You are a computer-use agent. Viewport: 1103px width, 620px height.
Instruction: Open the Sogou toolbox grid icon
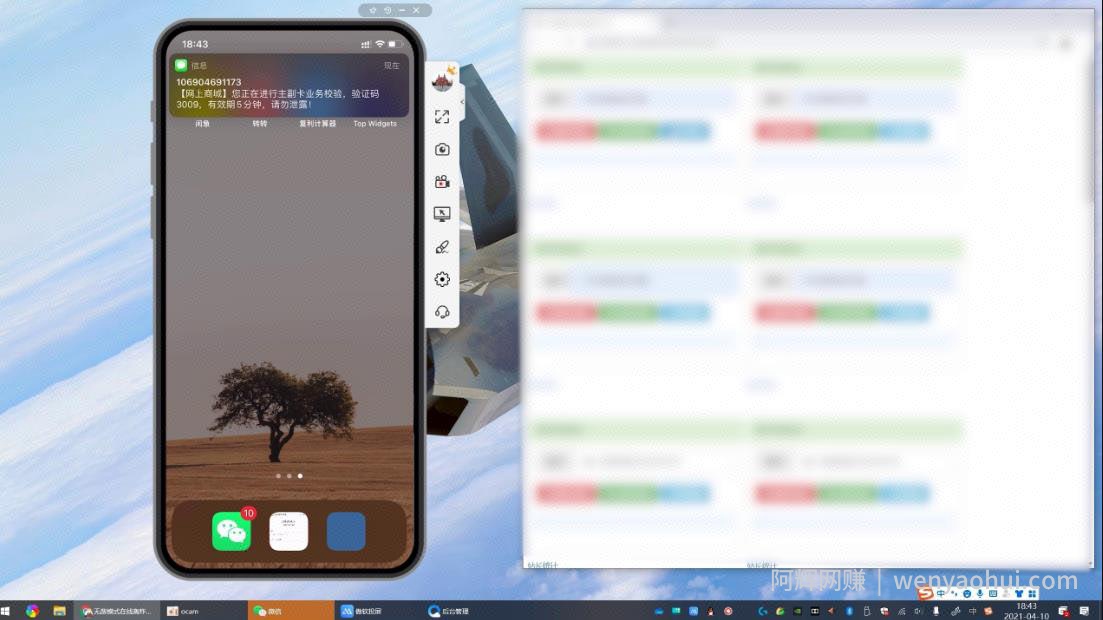click(x=1032, y=594)
